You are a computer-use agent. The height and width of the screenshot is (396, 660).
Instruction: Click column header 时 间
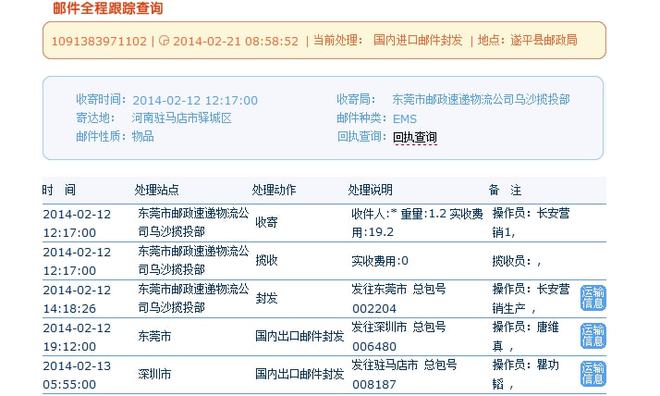(59, 190)
